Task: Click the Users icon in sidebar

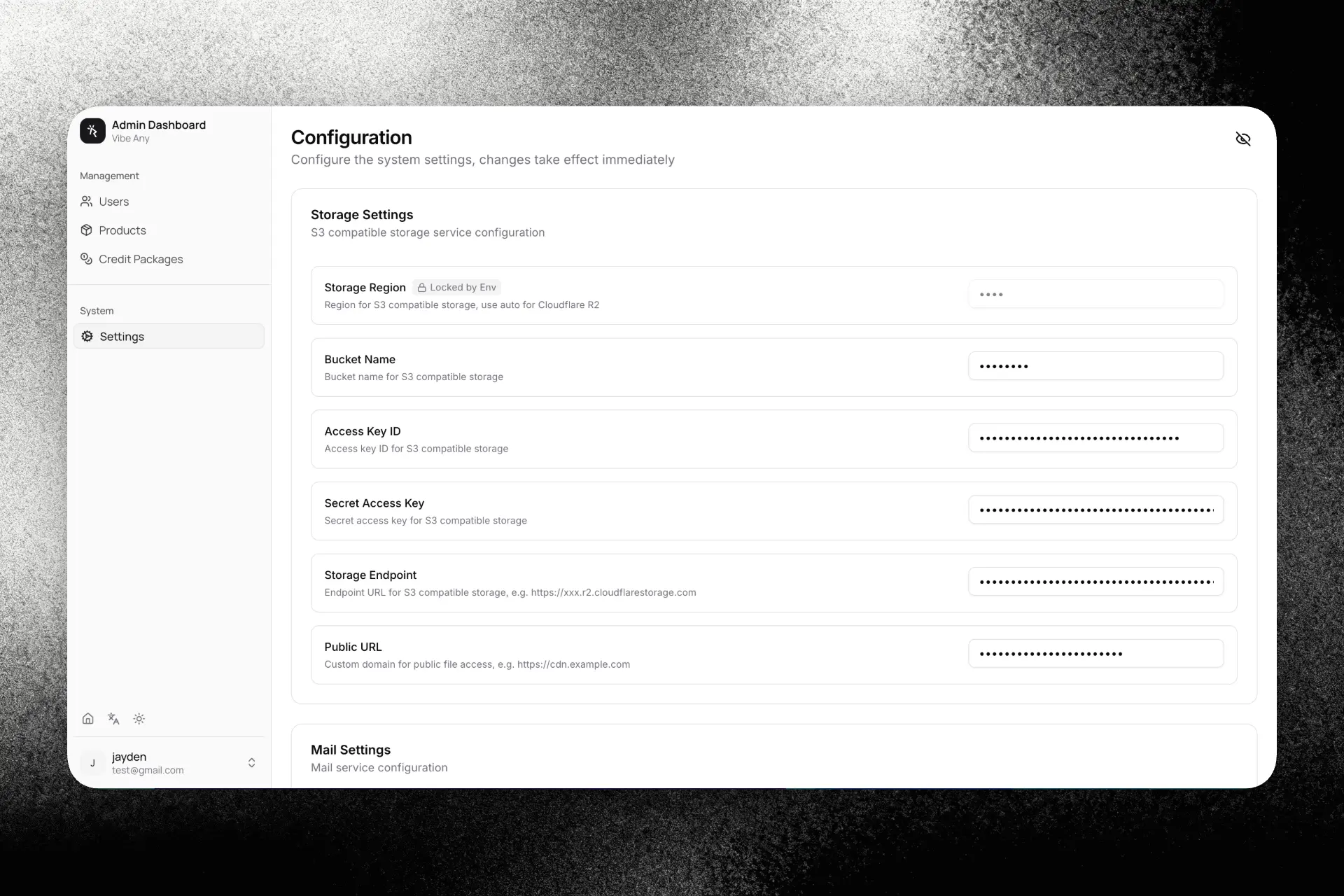Action: tap(87, 202)
